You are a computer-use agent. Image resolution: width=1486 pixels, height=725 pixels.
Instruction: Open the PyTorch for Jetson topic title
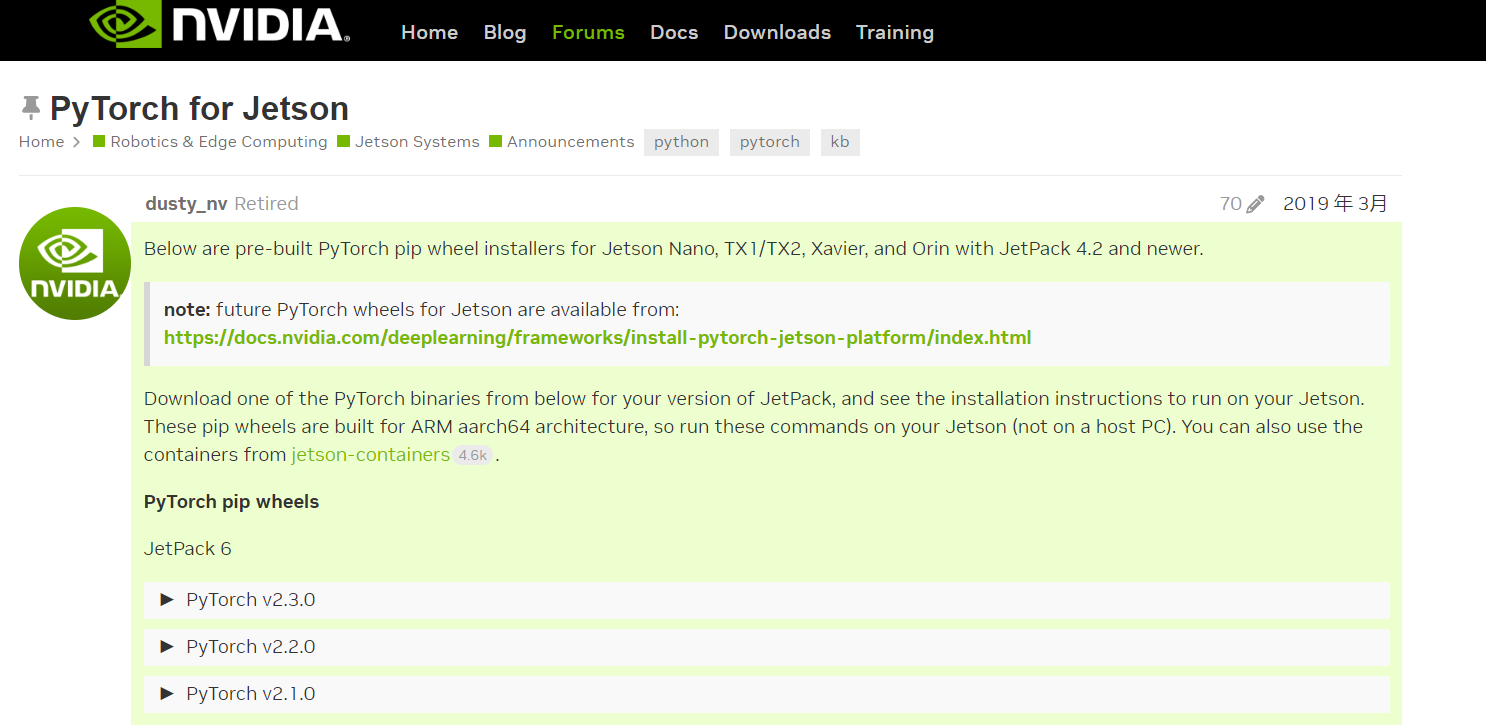[199, 108]
